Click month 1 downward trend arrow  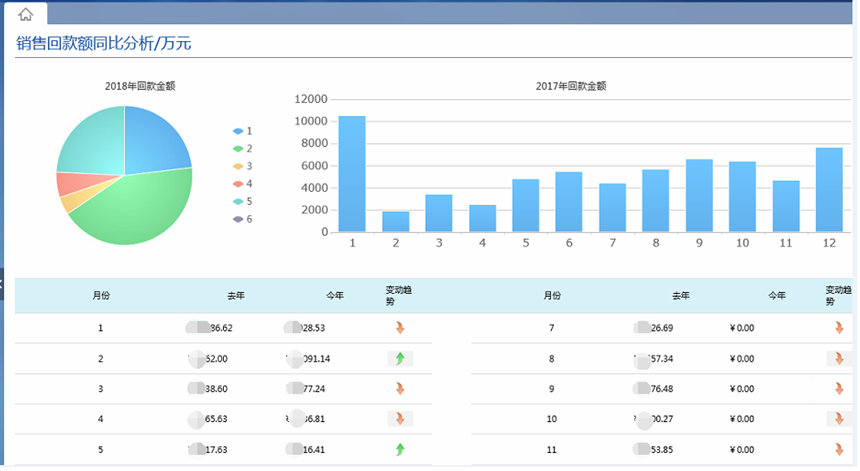pos(400,328)
